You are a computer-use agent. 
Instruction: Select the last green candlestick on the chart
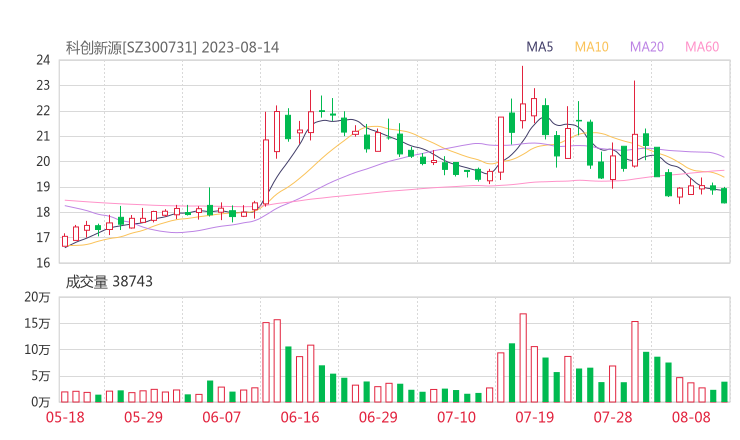click(724, 195)
